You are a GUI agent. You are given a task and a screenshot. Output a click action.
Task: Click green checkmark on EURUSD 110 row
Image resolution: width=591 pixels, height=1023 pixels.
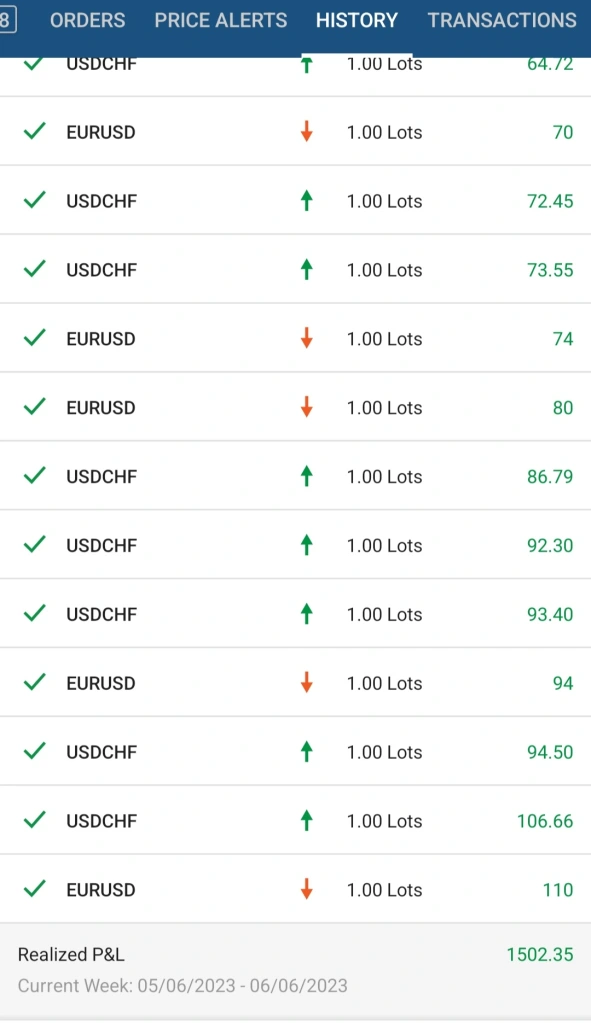35,889
